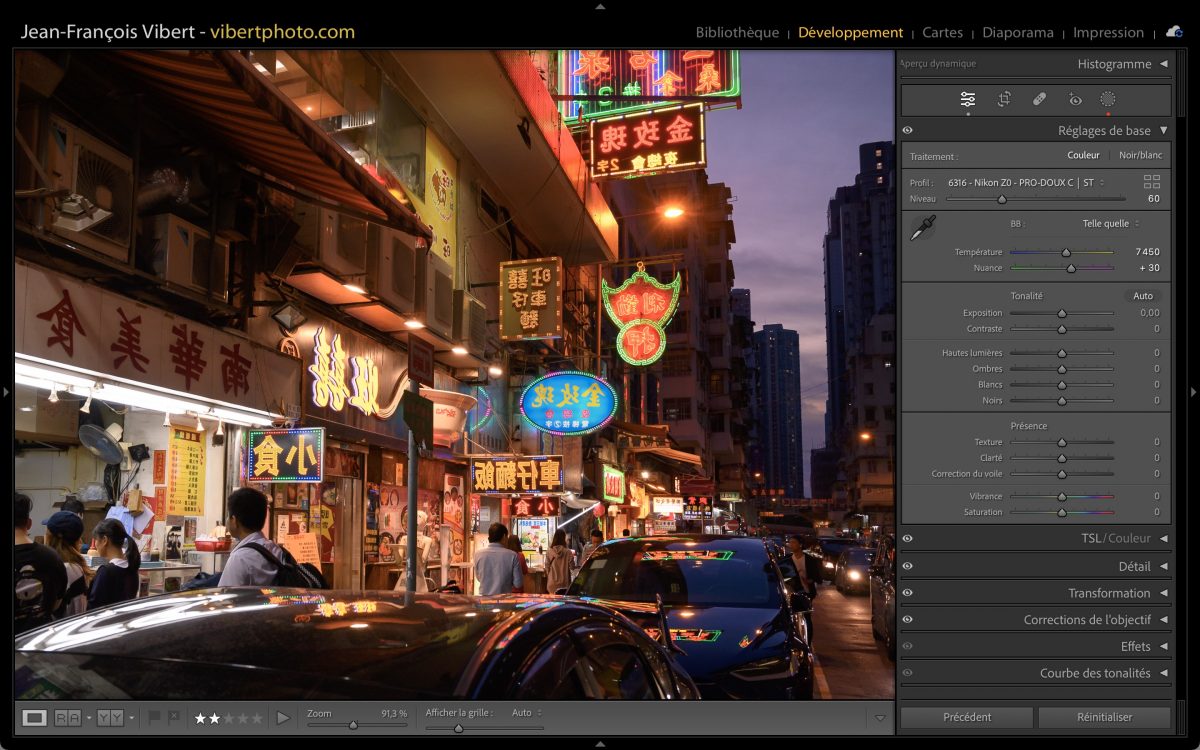Set treatment to Noir/blanc
The width and height of the screenshot is (1200, 750).
pyautogui.click(x=1140, y=155)
